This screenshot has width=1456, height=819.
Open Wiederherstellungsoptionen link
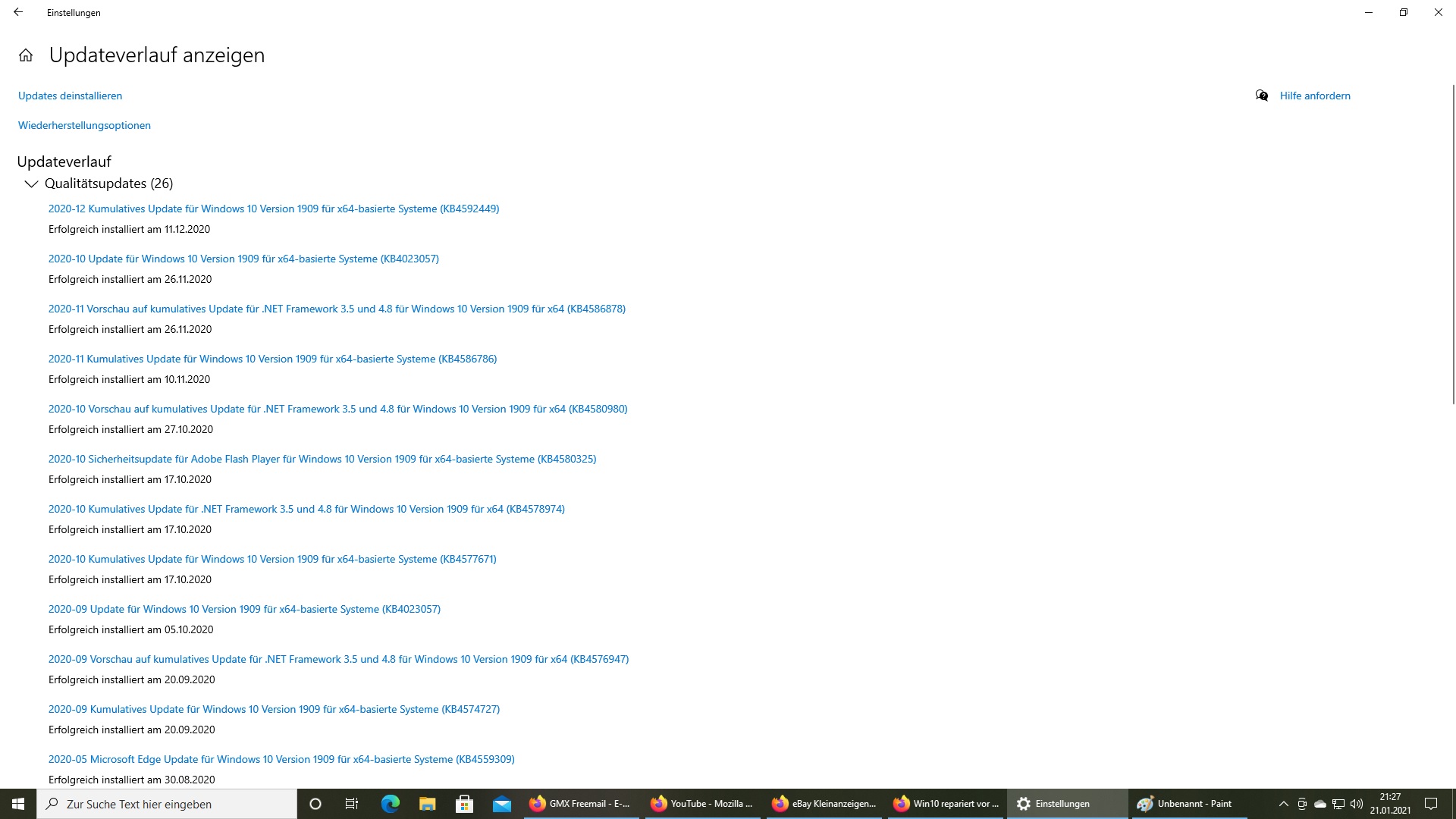click(84, 125)
